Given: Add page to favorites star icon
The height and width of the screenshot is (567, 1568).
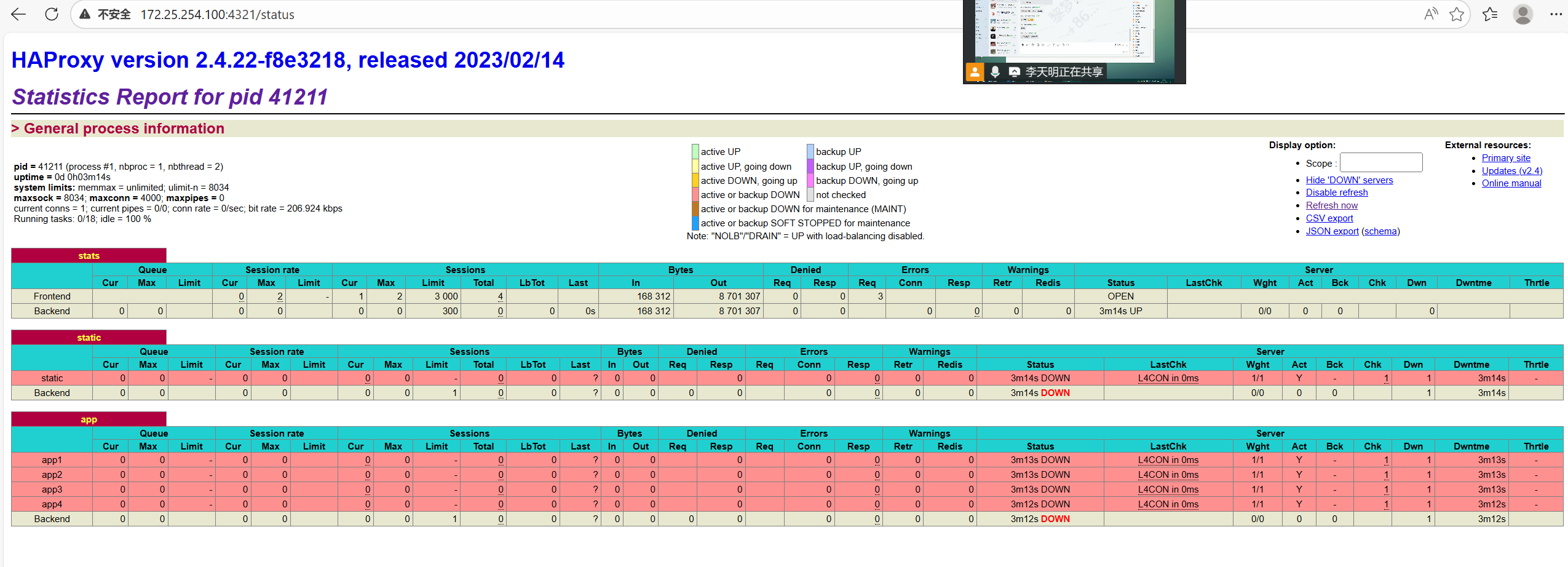Looking at the screenshot, I should [1457, 14].
